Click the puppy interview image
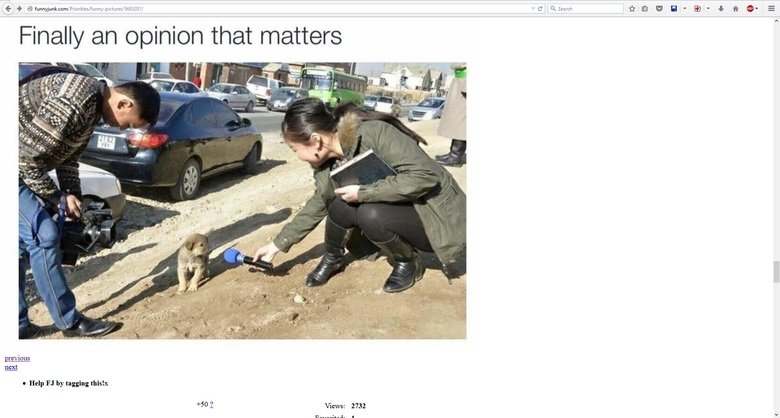The image size is (780, 418). 242,201
